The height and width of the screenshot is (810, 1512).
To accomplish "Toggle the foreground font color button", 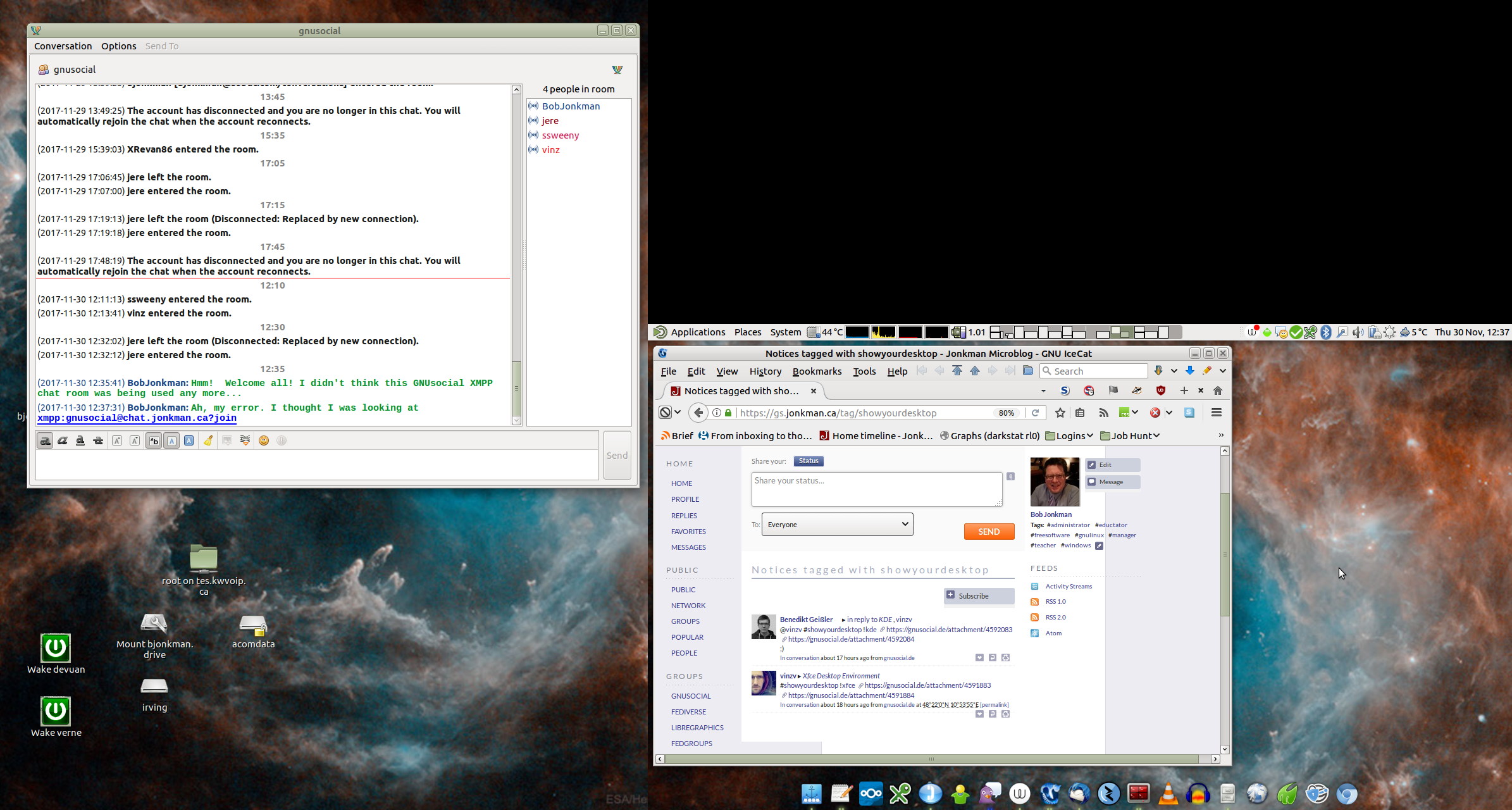I will point(171,441).
